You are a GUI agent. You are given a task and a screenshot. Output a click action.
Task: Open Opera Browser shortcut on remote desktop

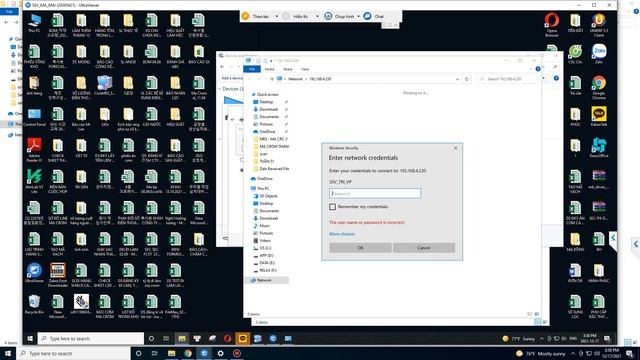tap(552, 24)
